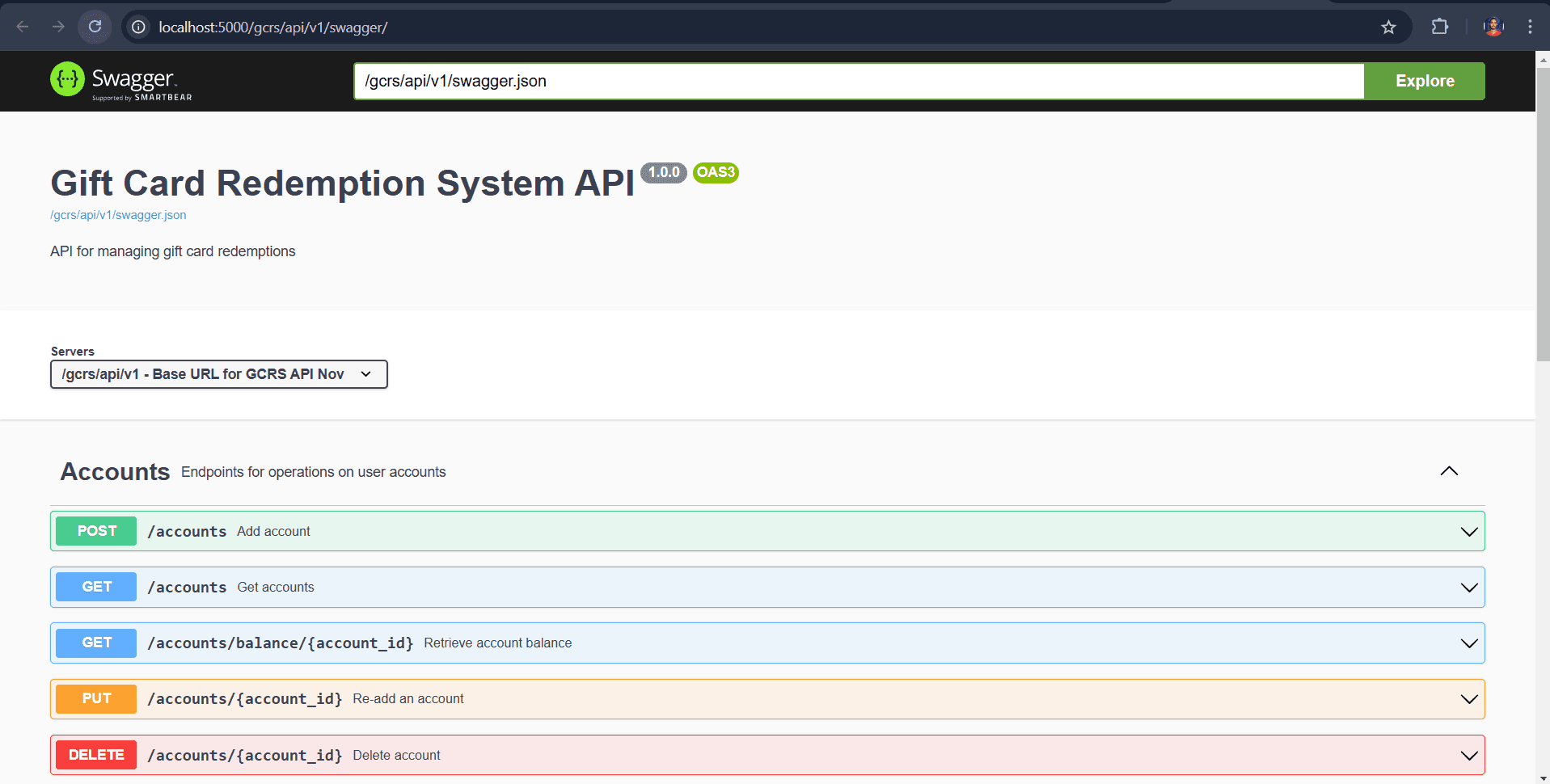The width and height of the screenshot is (1550, 784).
Task: Expand the DELETE Delete account operation
Action: (x=767, y=755)
